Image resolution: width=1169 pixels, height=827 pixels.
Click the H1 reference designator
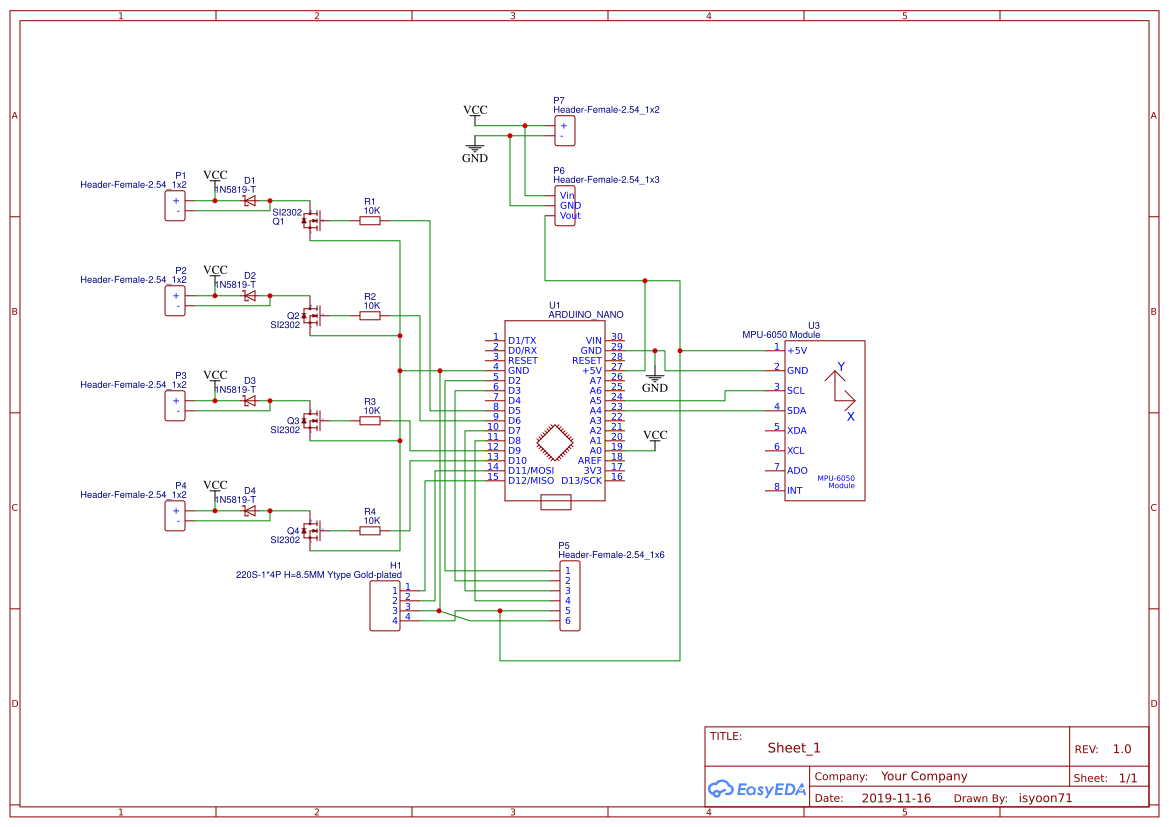(x=396, y=566)
